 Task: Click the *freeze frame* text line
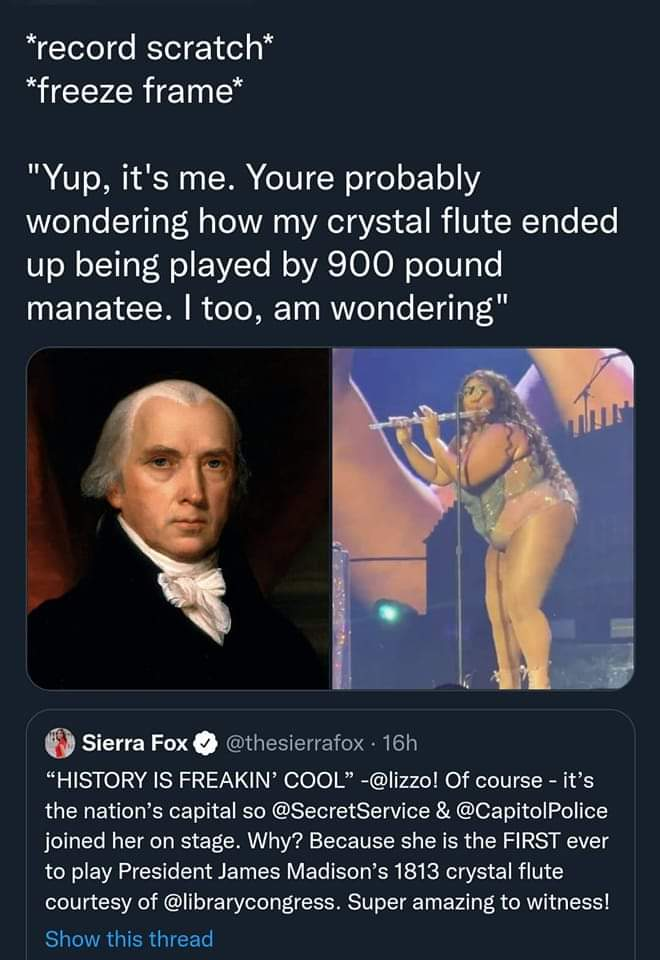(x=134, y=92)
